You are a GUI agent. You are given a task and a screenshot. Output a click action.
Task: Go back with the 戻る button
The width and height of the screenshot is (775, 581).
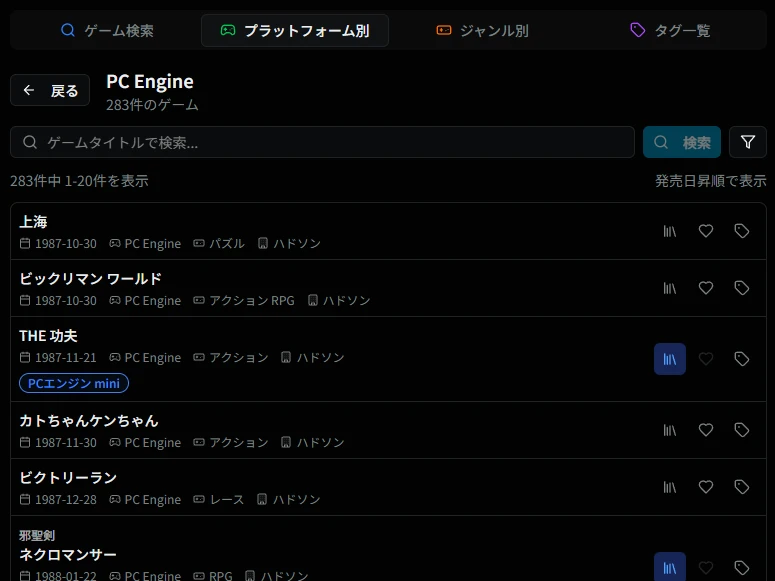tap(50, 90)
